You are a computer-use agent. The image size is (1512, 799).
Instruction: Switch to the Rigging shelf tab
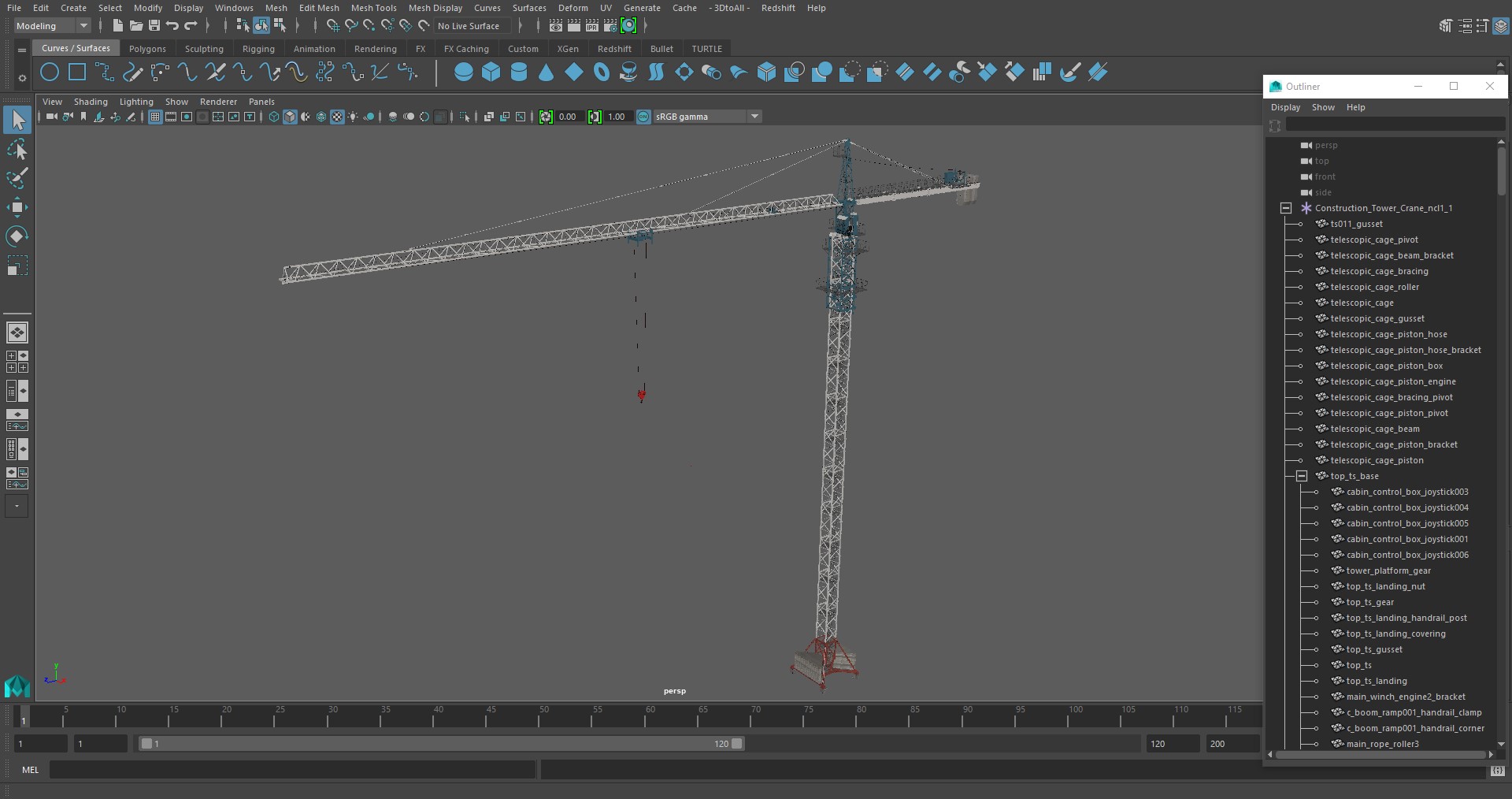(258, 49)
